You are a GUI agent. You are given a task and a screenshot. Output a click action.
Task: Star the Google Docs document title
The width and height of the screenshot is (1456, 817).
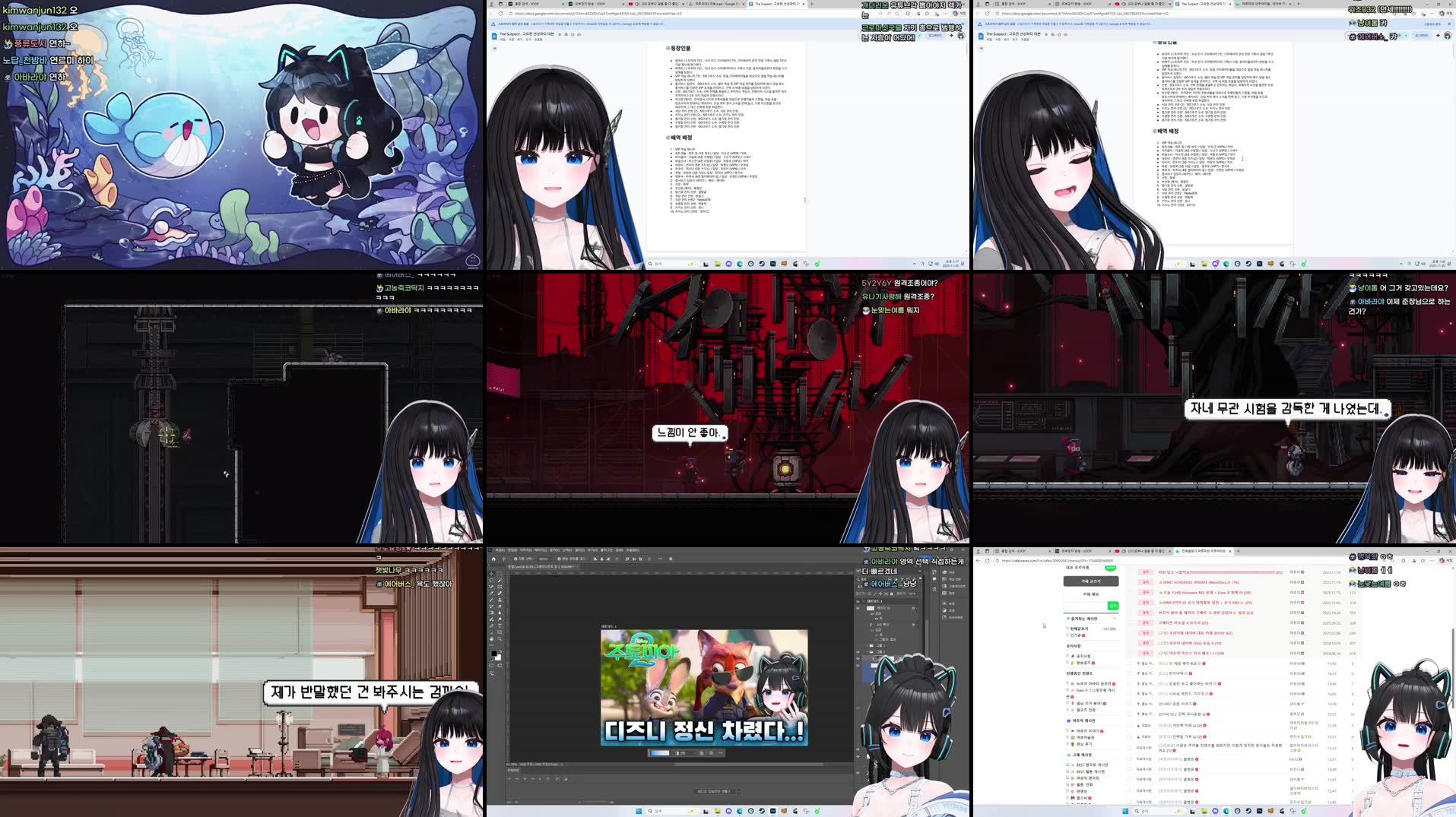click(560, 36)
